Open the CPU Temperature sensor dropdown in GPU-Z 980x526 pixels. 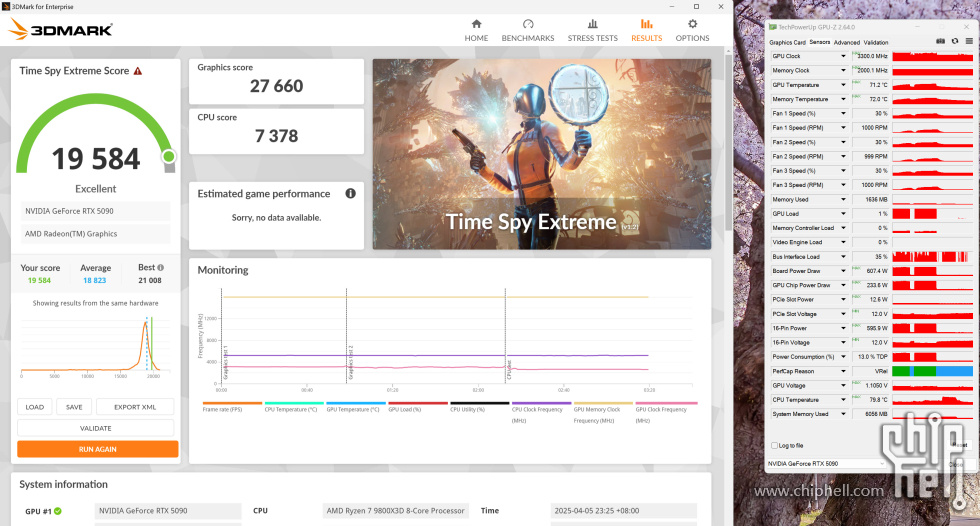(x=843, y=400)
